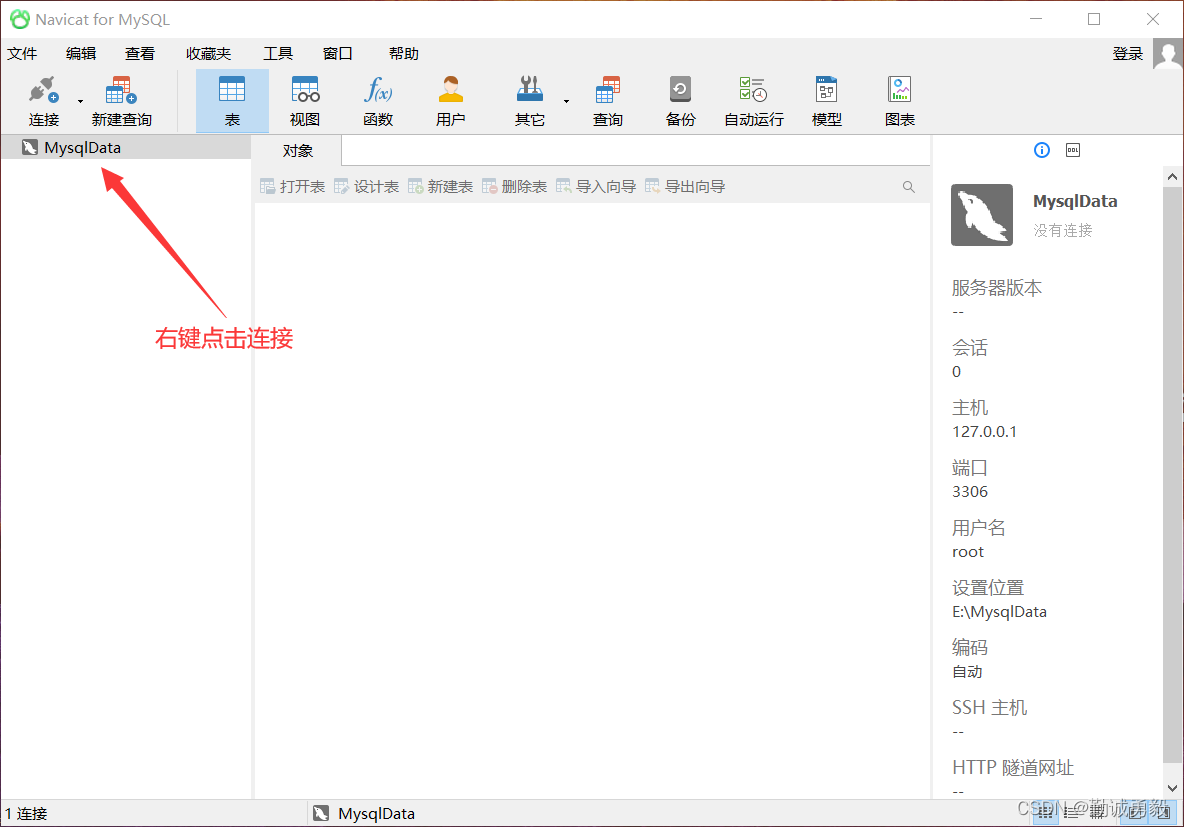Viewport: 1184px width, 827px height.
Task: Open the 帮助 menu
Action: tap(403, 54)
